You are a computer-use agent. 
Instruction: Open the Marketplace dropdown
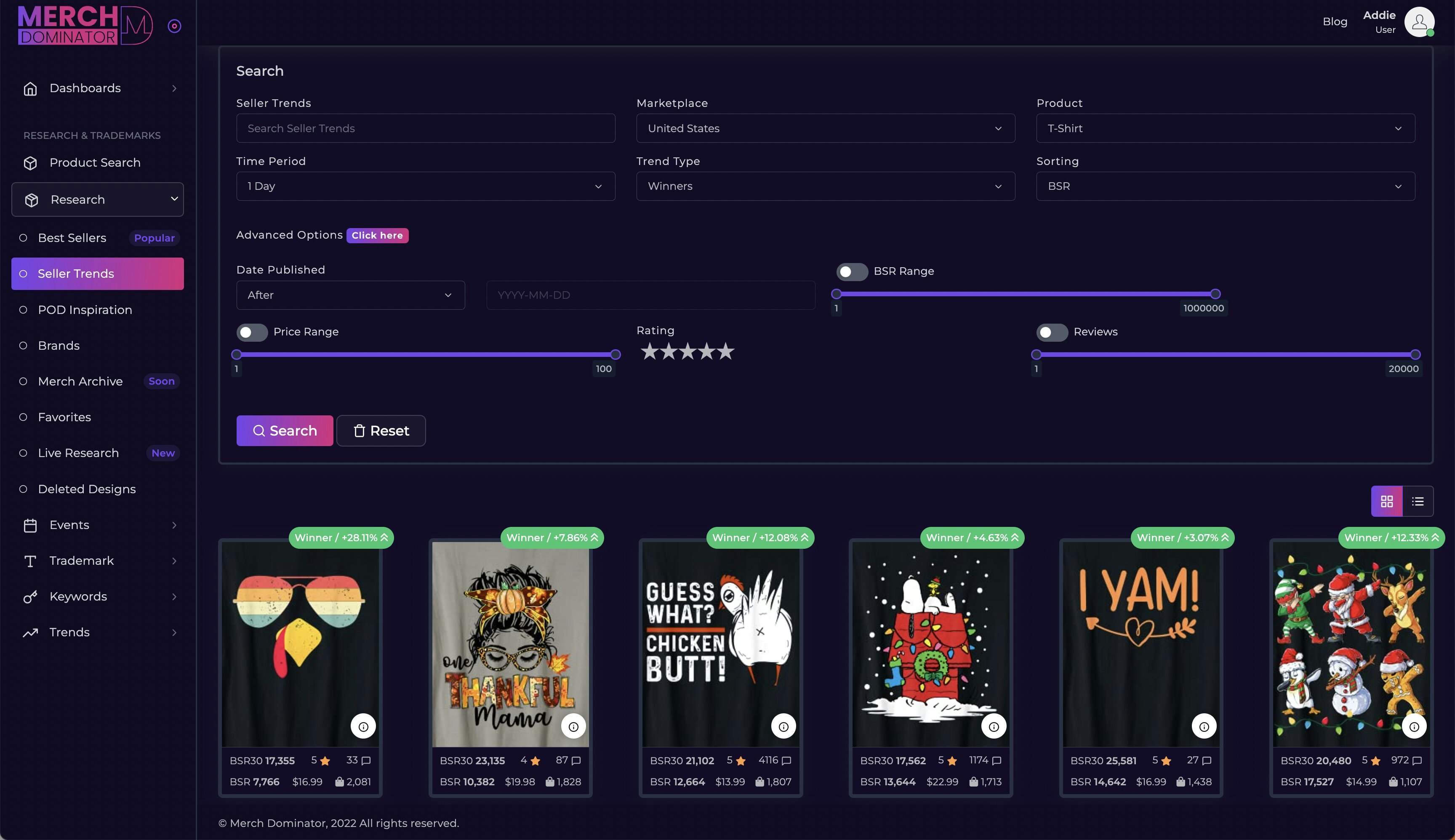point(825,128)
